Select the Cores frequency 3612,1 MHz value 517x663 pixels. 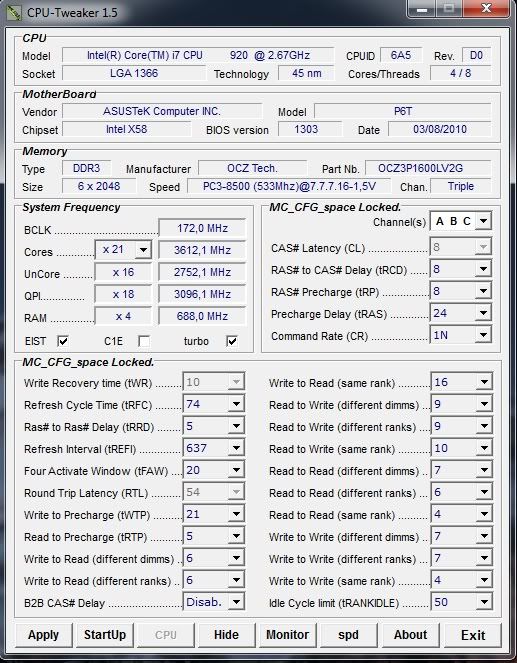tap(202, 250)
